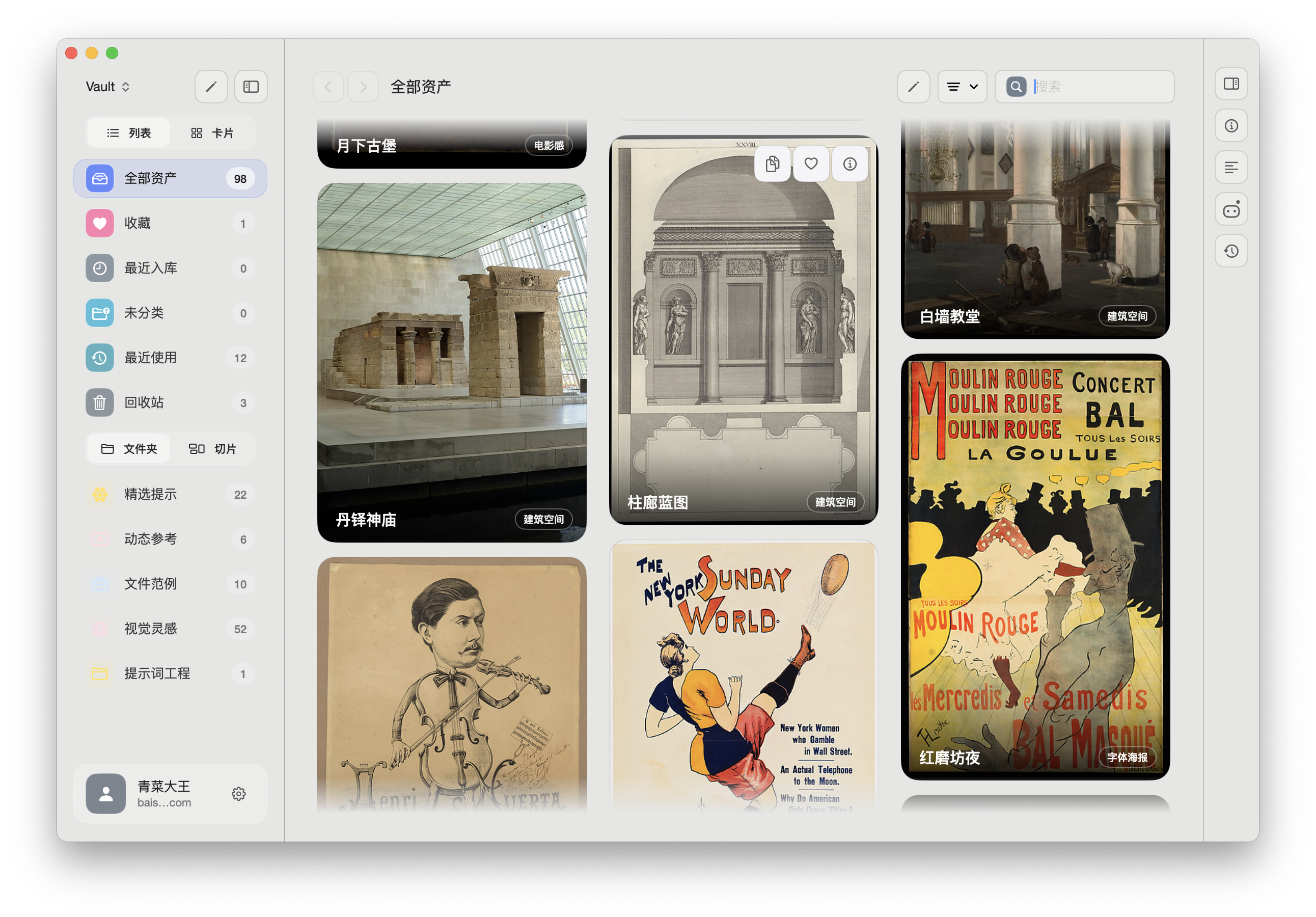1316x917 pixels.
Task: Select 最近使用 label in sidebar
Action: coord(151,358)
